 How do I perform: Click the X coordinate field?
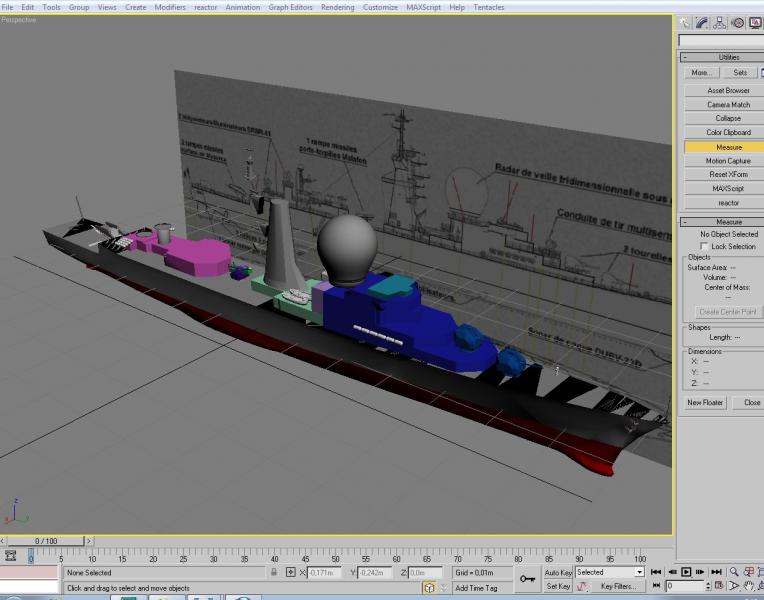pos(324,573)
